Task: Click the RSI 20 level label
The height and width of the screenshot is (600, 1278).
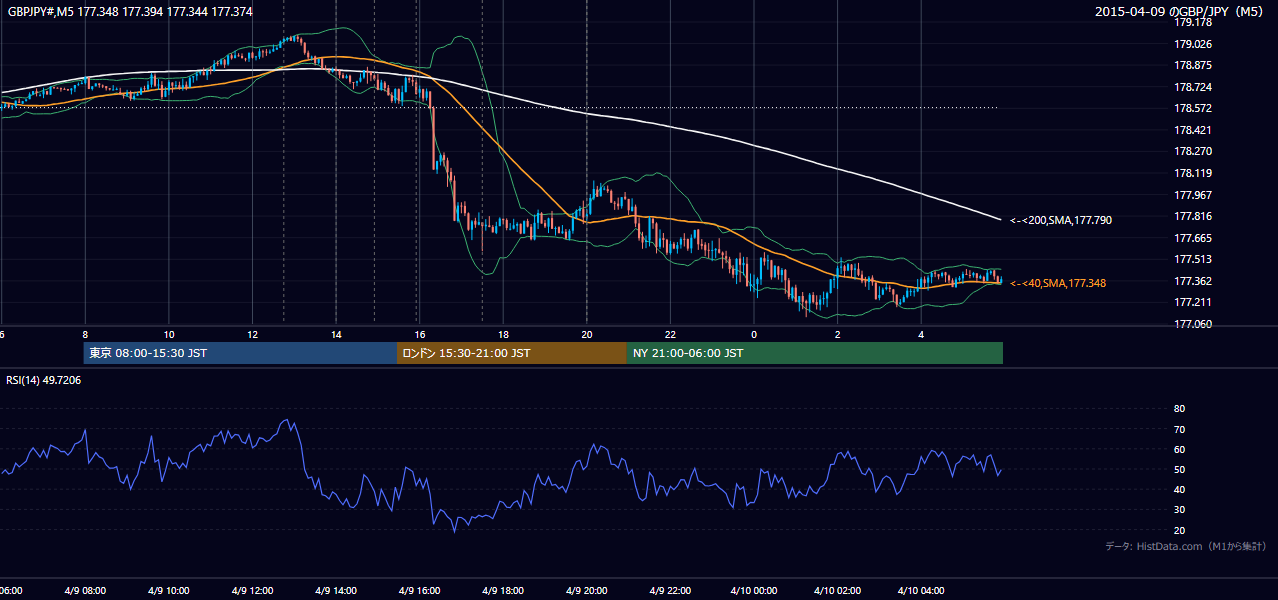Action: tap(1179, 530)
